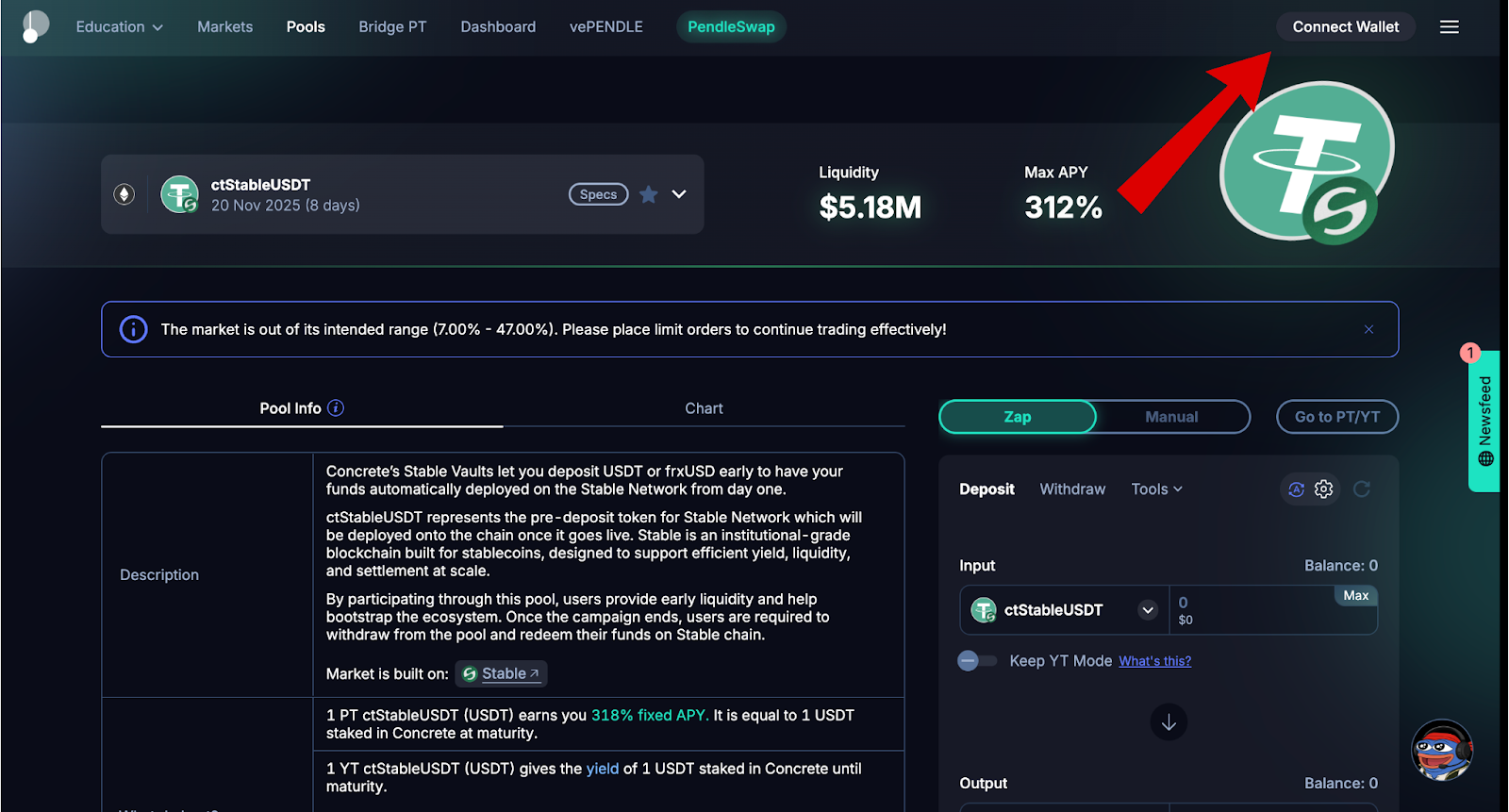The image size is (1509, 812).
Task: Open the What's this? link
Action: pos(1155,661)
